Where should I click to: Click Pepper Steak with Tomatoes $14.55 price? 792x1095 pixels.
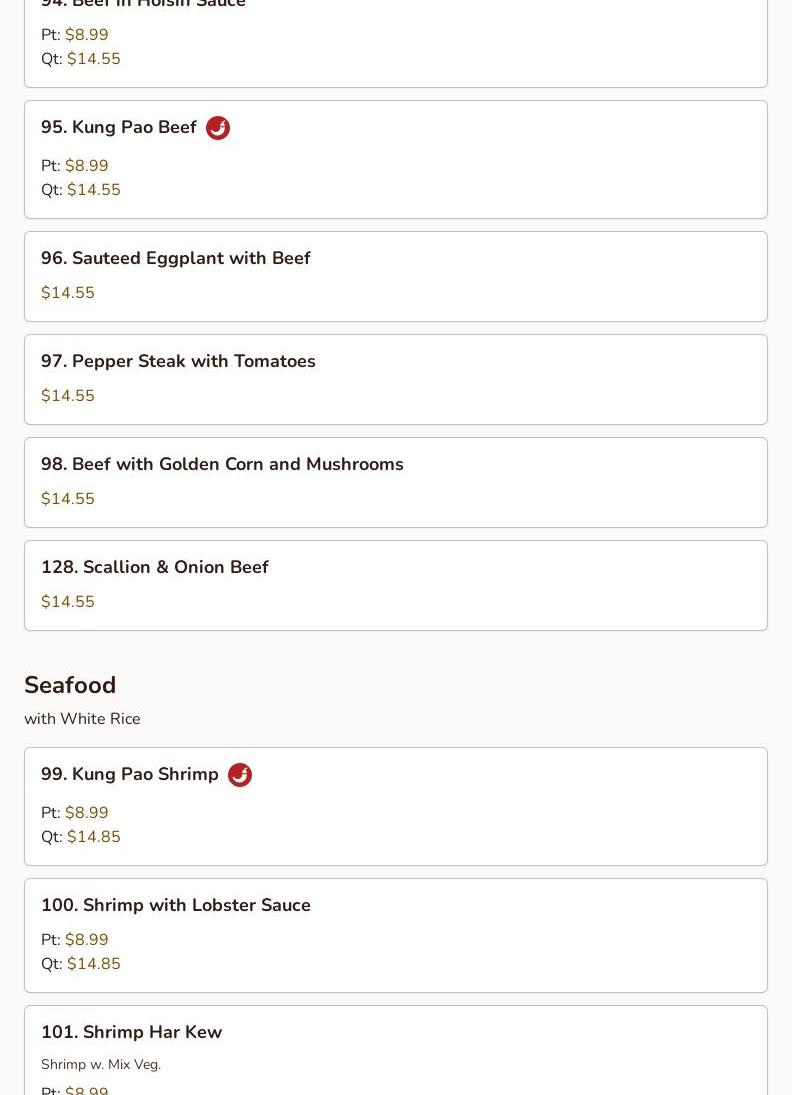coord(68,395)
